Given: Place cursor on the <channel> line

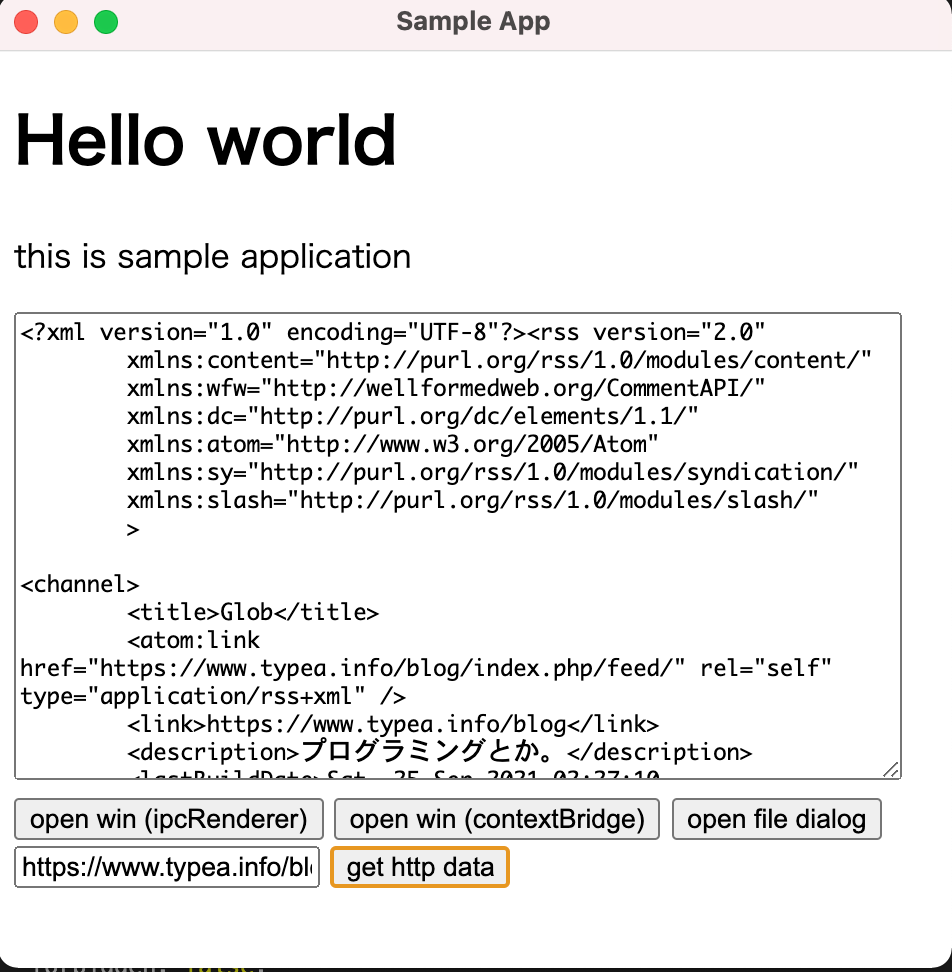Looking at the screenshot, I should click(80, 584).
